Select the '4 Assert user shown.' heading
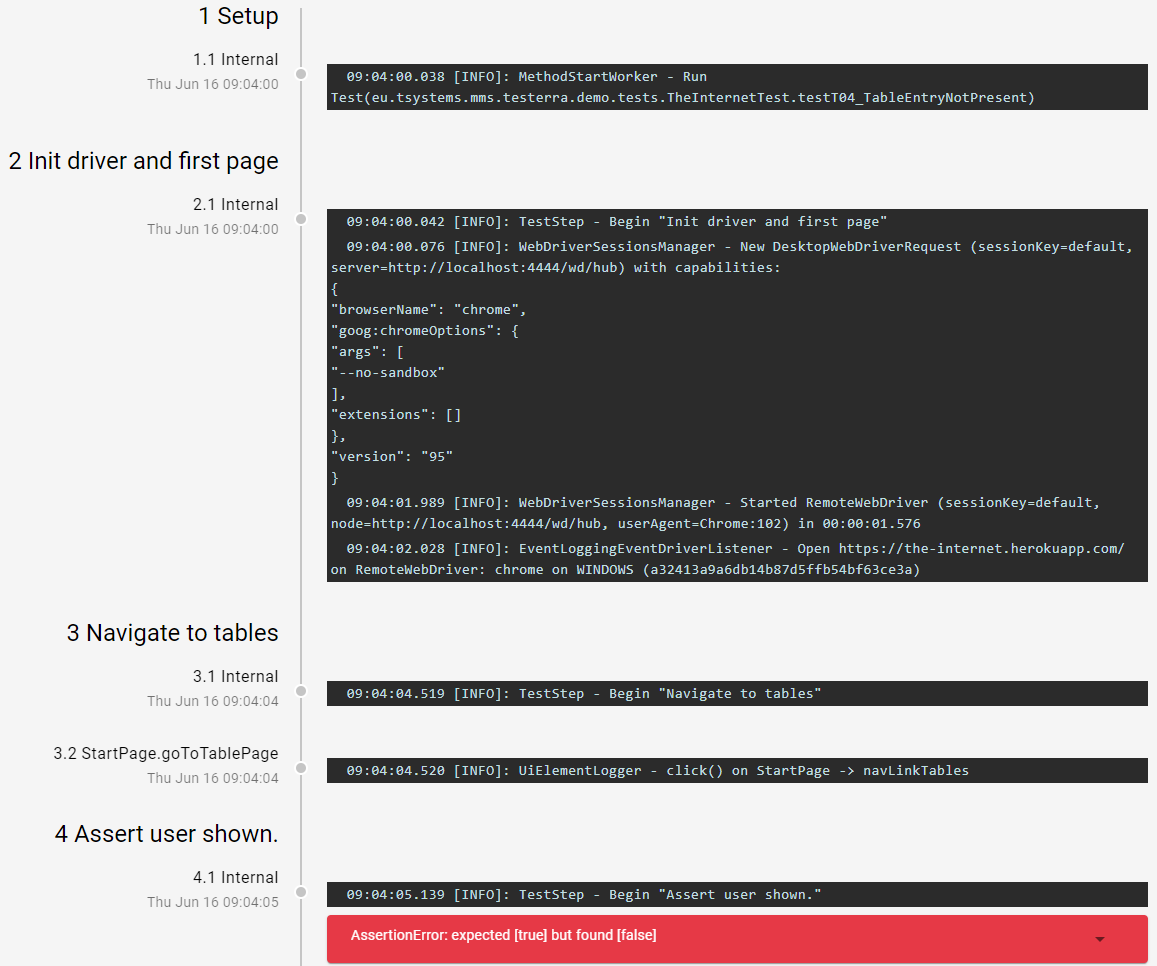1157x966 pixels. tap(167, 833)
